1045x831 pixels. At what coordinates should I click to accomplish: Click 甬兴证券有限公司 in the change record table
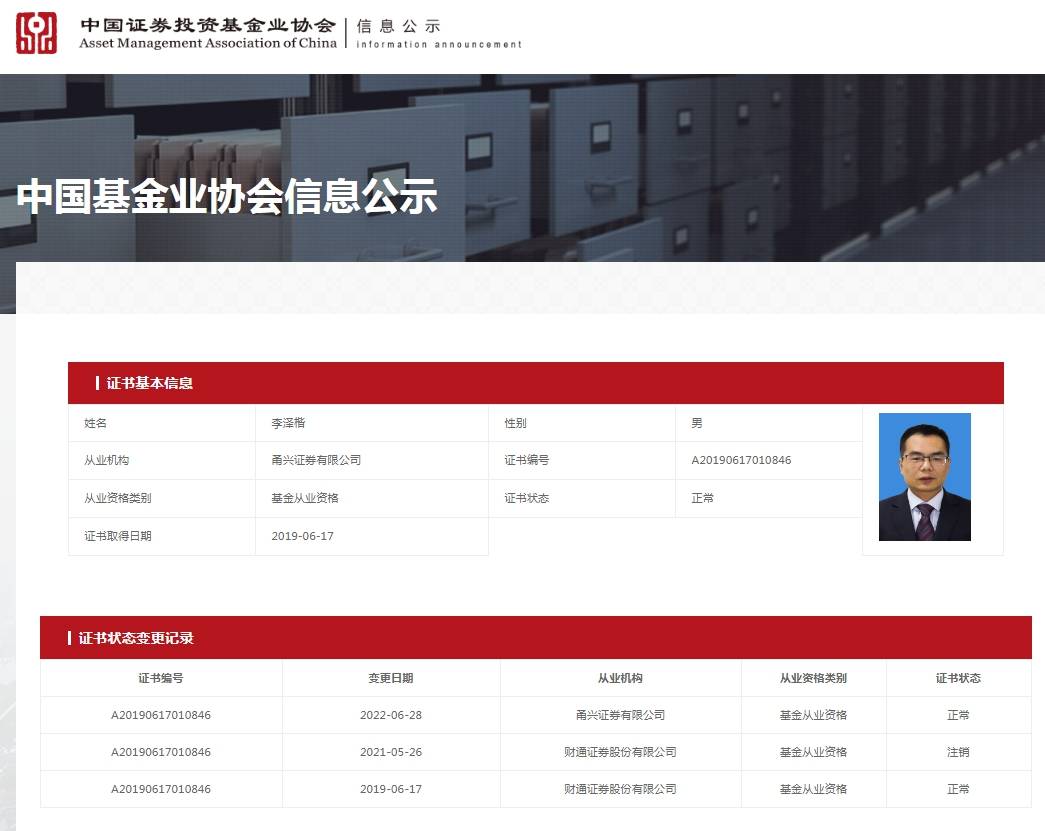pyautogui.click(x=620, y=715)
